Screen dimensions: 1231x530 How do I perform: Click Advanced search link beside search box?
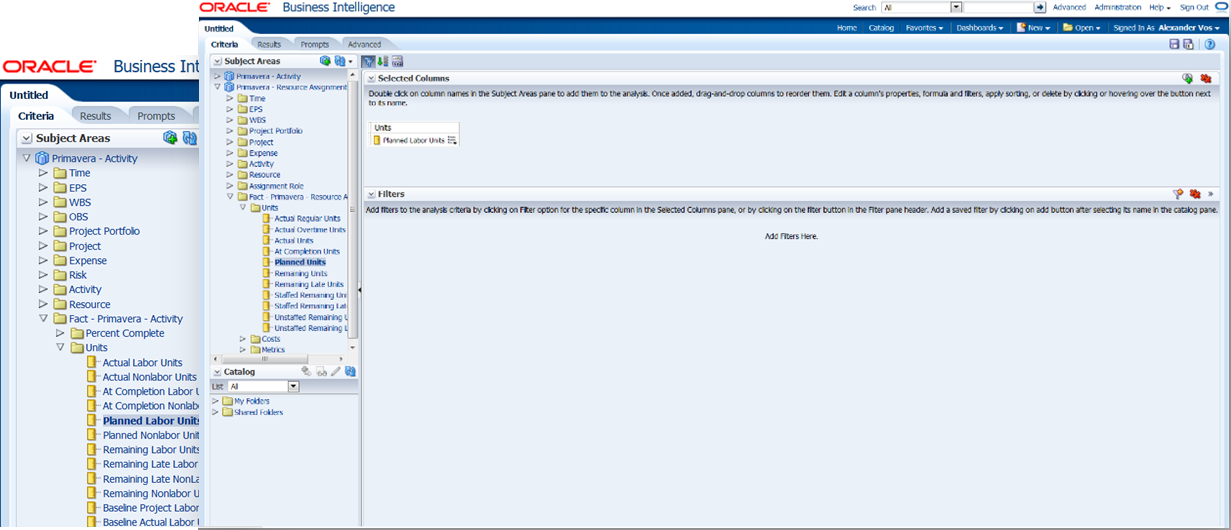tap(1069, 7)
